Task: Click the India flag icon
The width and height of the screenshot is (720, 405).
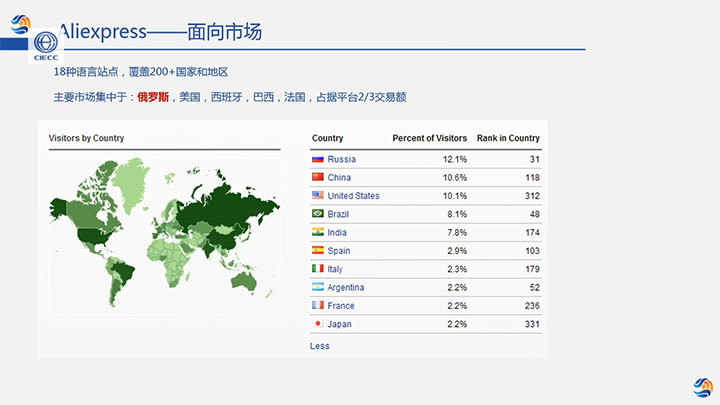Action: pos(318,233)
